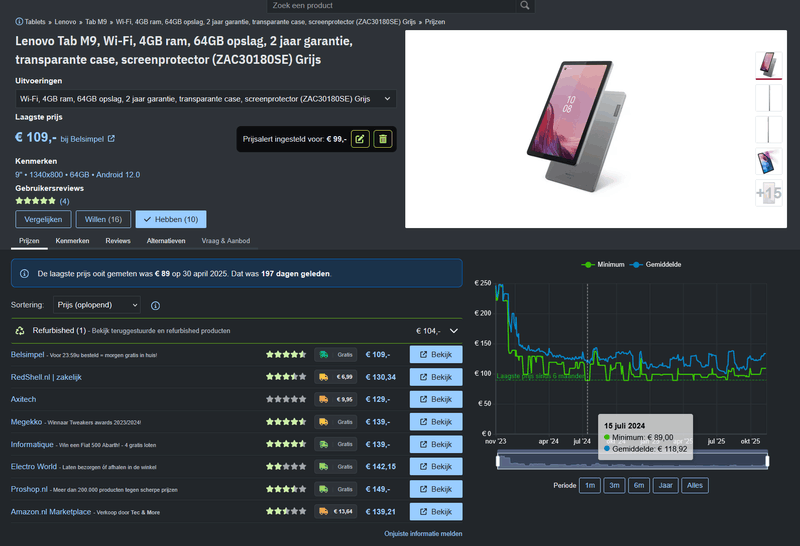Click RedShell.nl orange delivery truck icon

323,377
